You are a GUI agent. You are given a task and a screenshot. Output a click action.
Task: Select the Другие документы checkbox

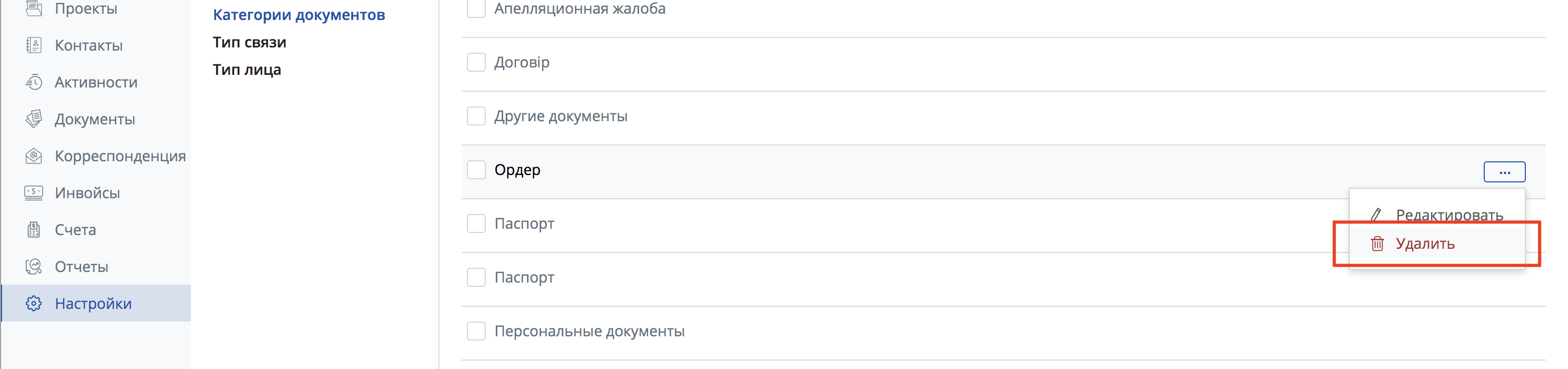coord(476,115)
